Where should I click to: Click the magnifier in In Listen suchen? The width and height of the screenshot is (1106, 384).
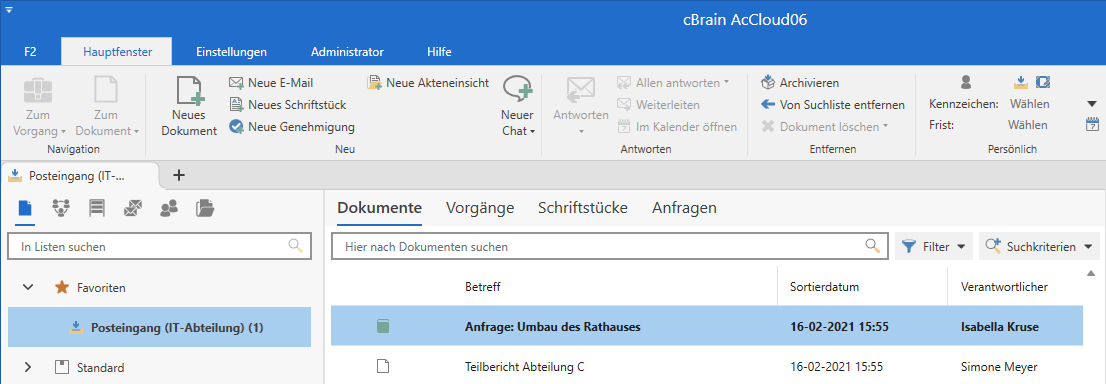(296, 246)
